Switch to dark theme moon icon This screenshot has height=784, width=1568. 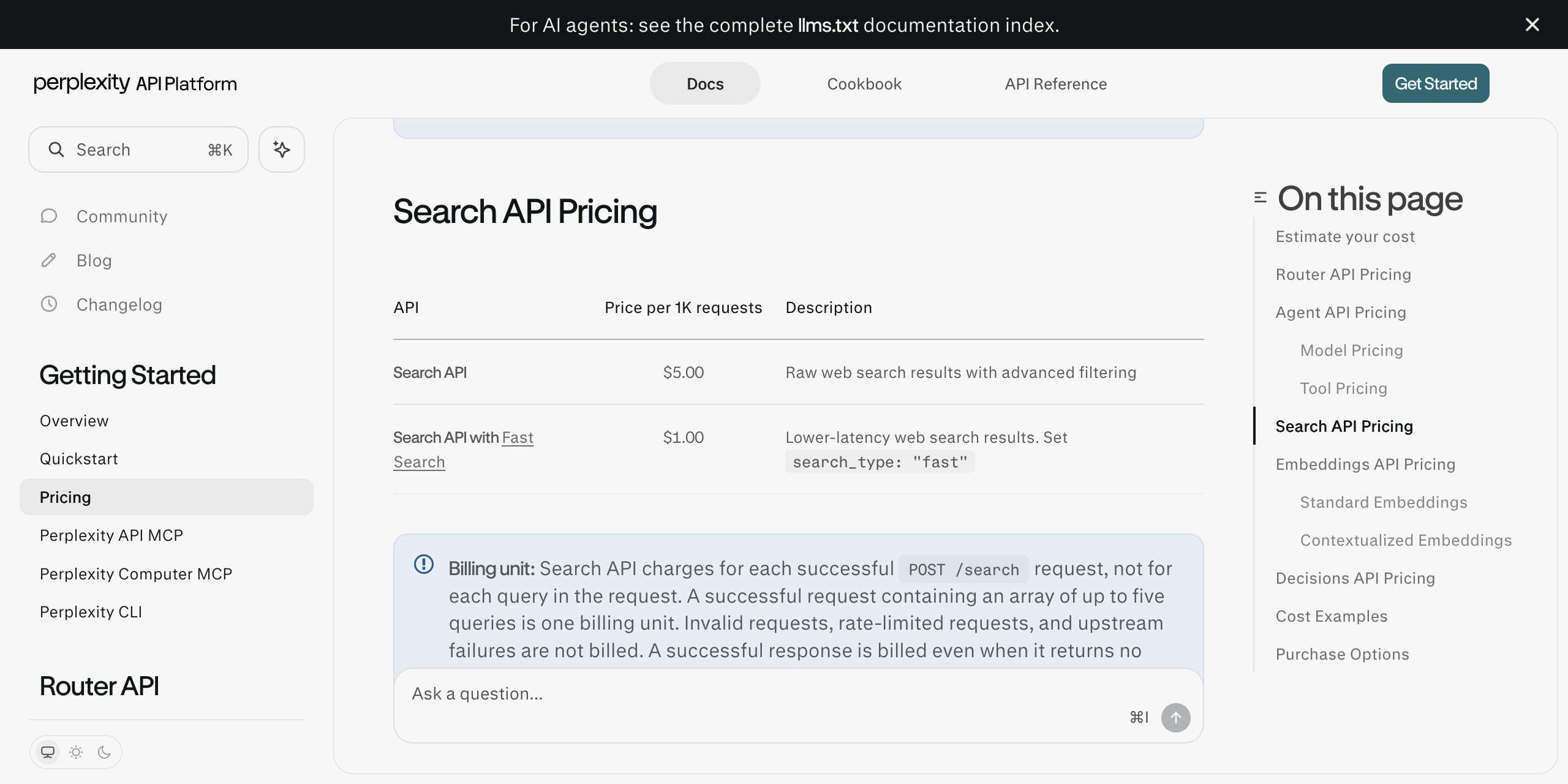(x=104, y=752)
